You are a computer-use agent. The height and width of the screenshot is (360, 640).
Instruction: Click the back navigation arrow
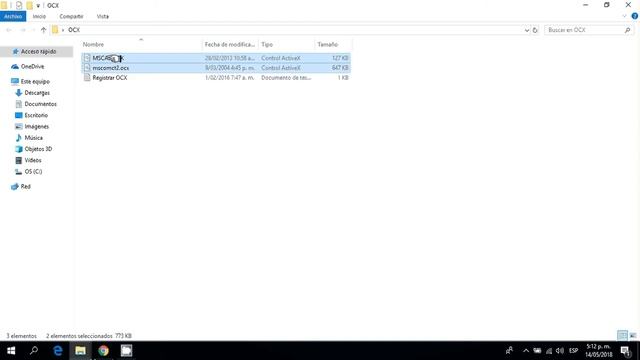[x=9, y=30]
